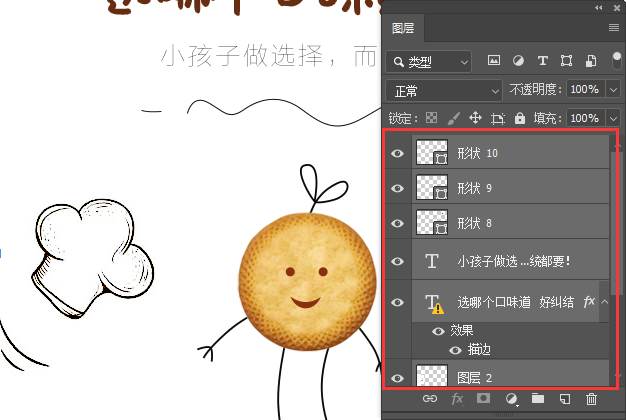The height and width of the screenshot is (420, 626).
Task: Hide the 小孩子做选 text layer
Action: tap(397, 261)
